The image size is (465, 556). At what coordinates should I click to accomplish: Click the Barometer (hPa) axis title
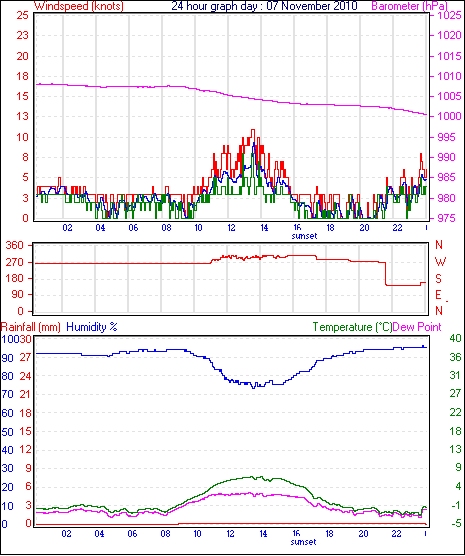[409, 6]
